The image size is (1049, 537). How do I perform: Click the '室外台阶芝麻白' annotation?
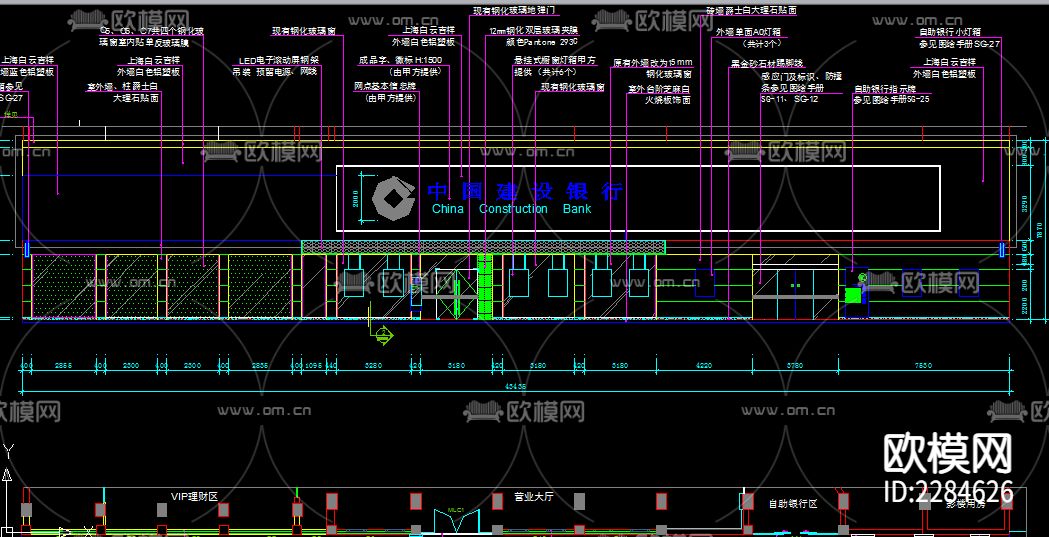coord(658,89)
